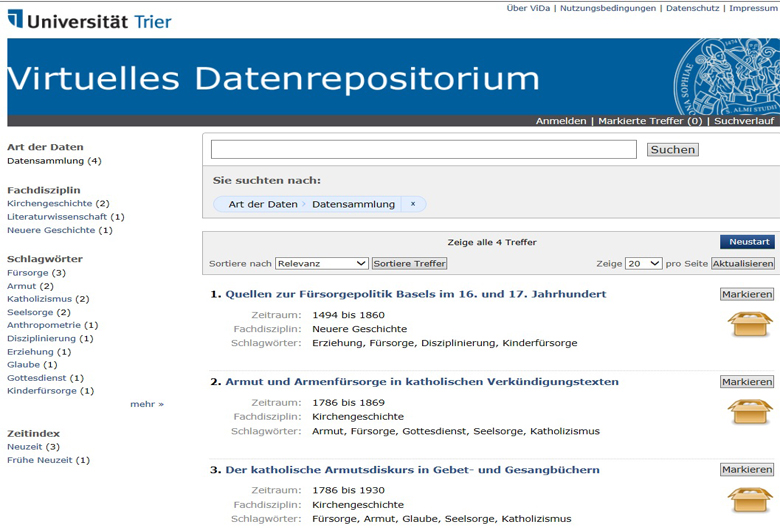Mark the katholische Armutsdiskurs result
Viewport: 780px width, 531px height.
click(x=747, y=469)
